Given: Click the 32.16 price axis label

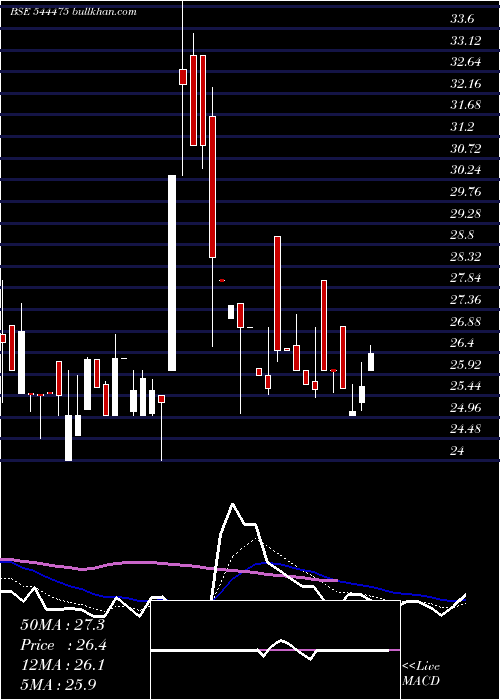Looking at the screenshot, I should tap(466, 84).
